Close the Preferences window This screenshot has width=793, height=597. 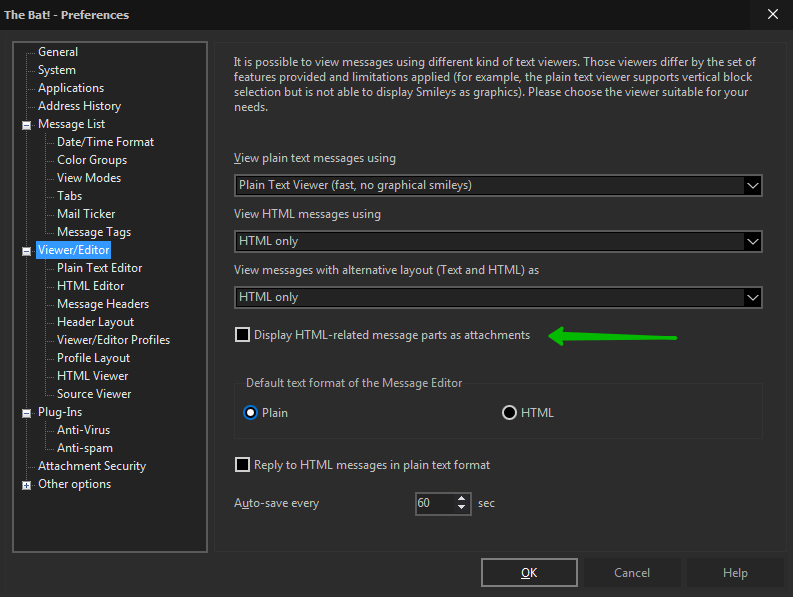(773, 14)
